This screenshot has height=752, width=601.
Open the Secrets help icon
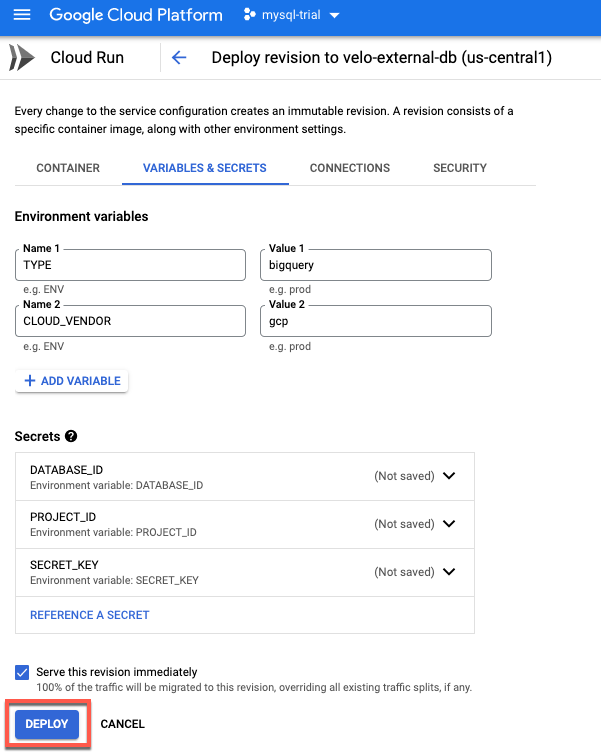click(71, 437)
